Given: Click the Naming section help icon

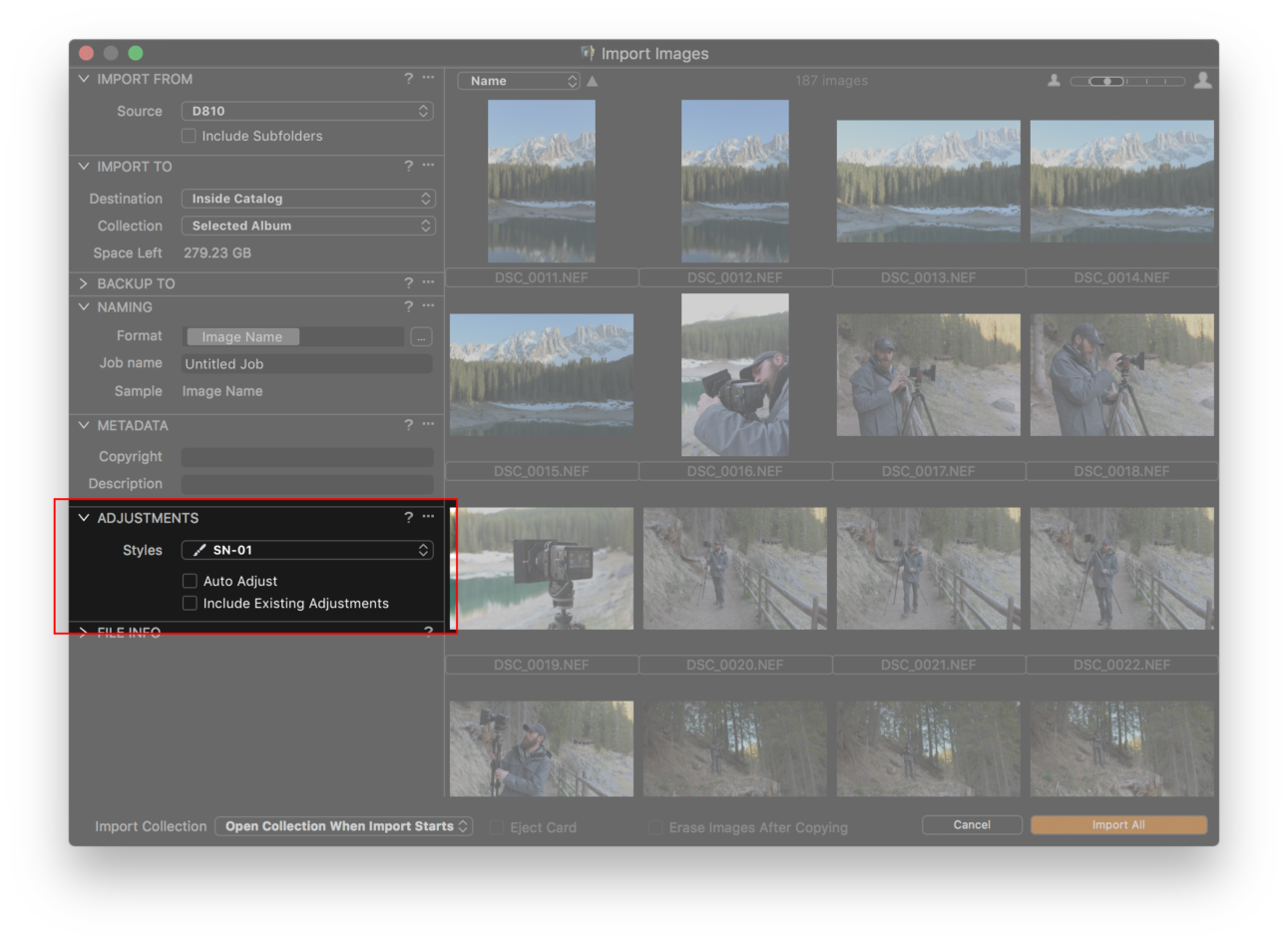Looking at the screenshot, I should (408, 306).
